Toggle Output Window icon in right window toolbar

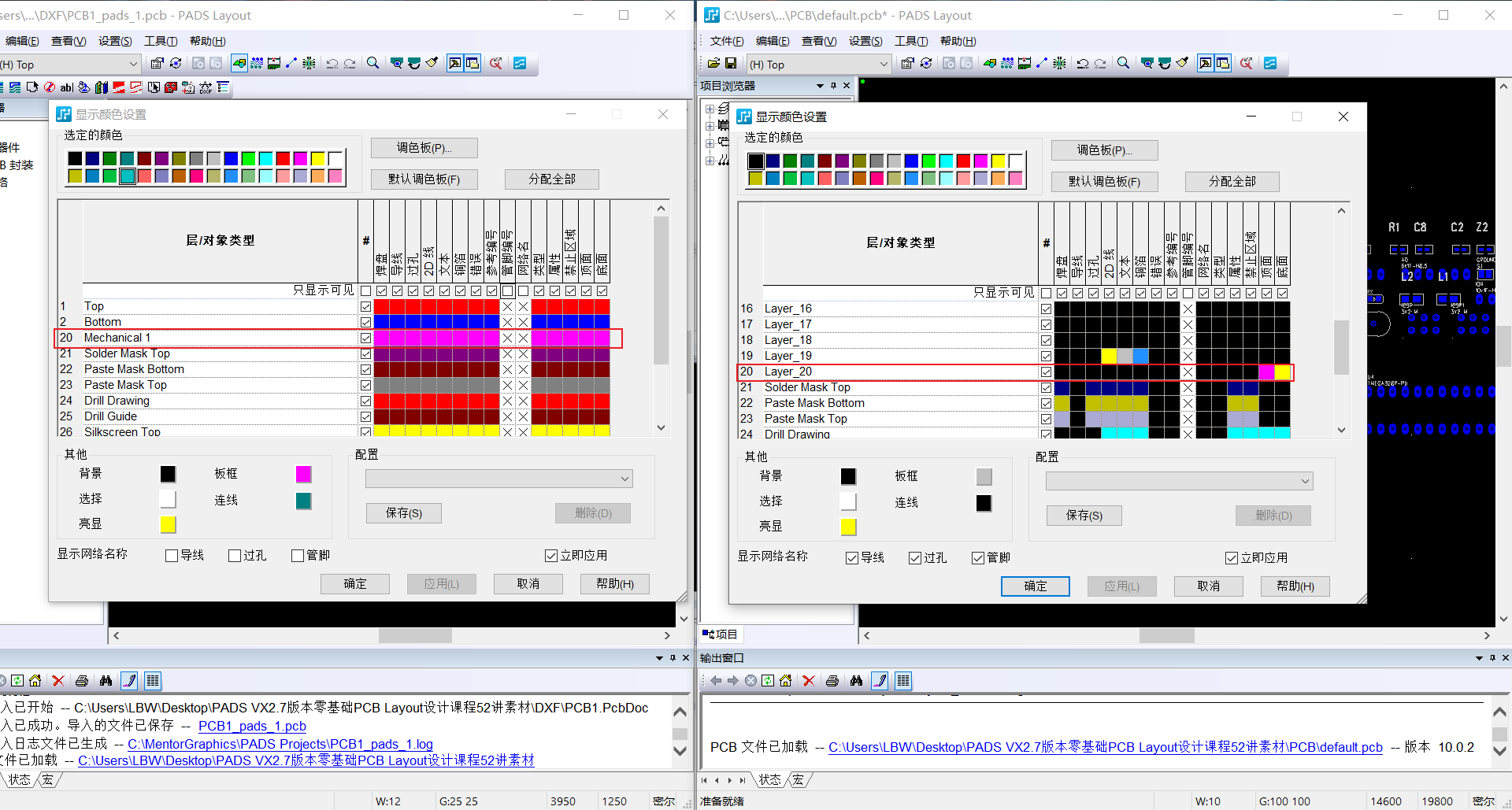tap(1206, 64)
